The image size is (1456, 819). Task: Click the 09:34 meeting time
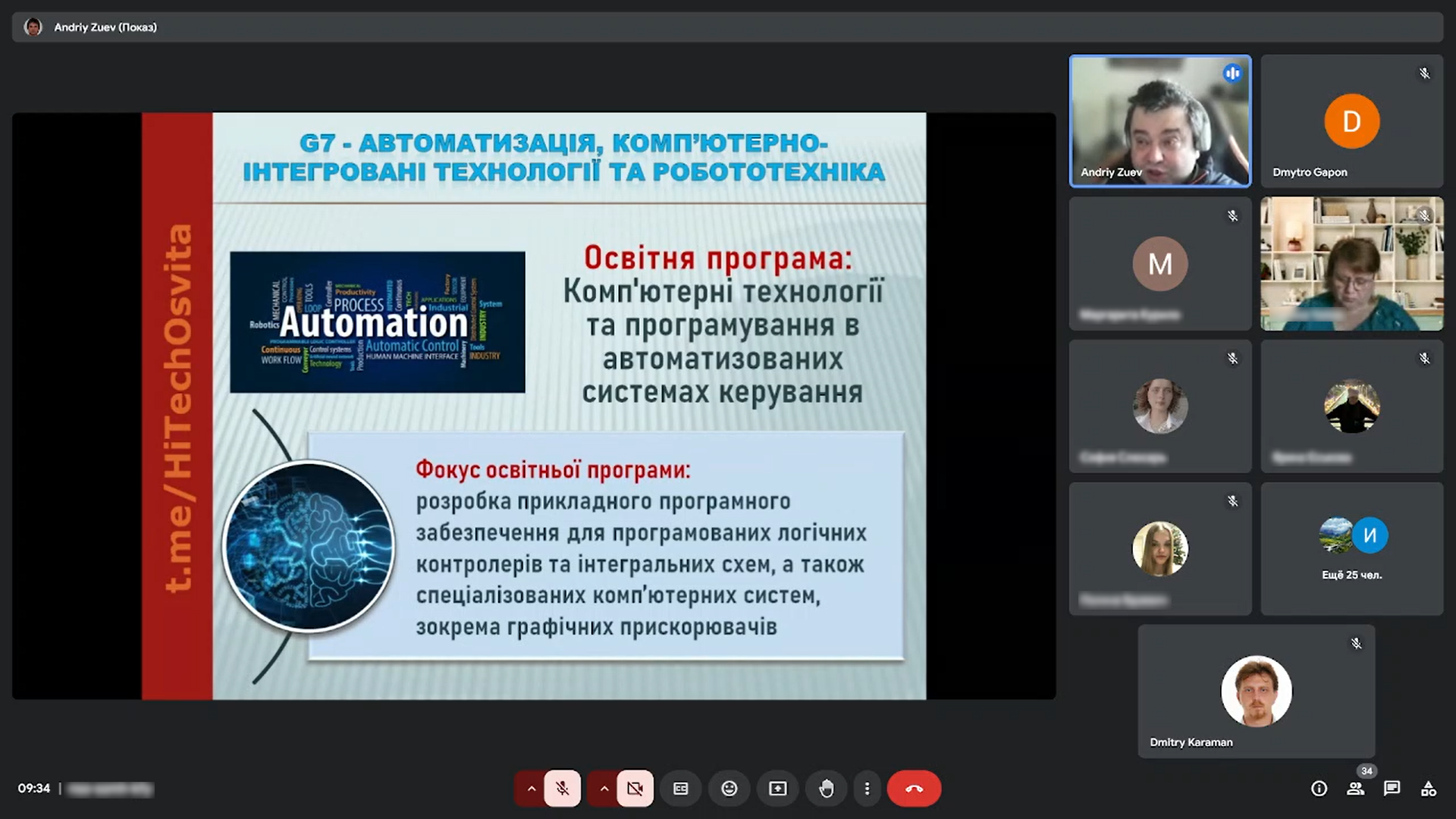point(34,789)
